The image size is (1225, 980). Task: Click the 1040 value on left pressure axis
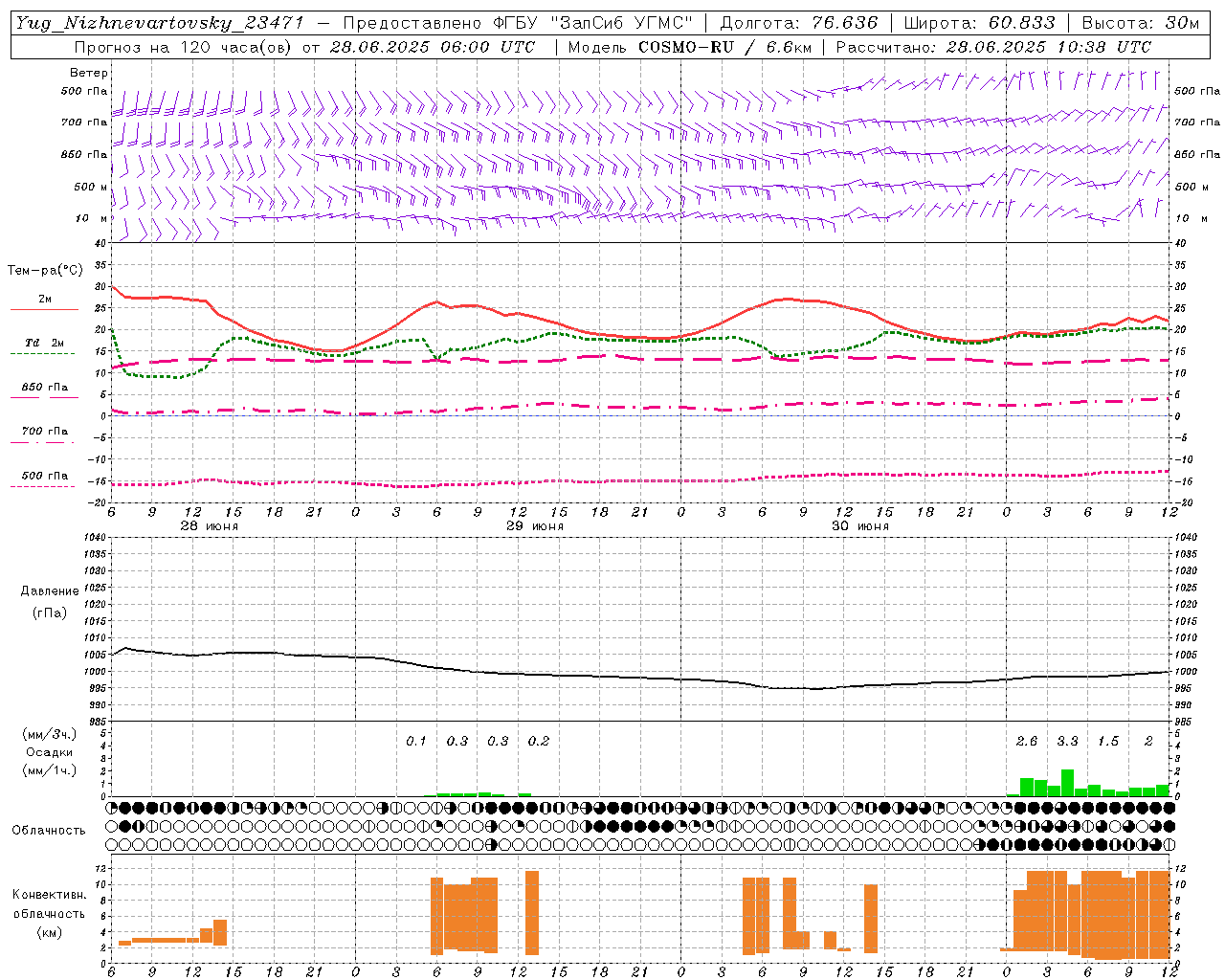tap(97, 537)
